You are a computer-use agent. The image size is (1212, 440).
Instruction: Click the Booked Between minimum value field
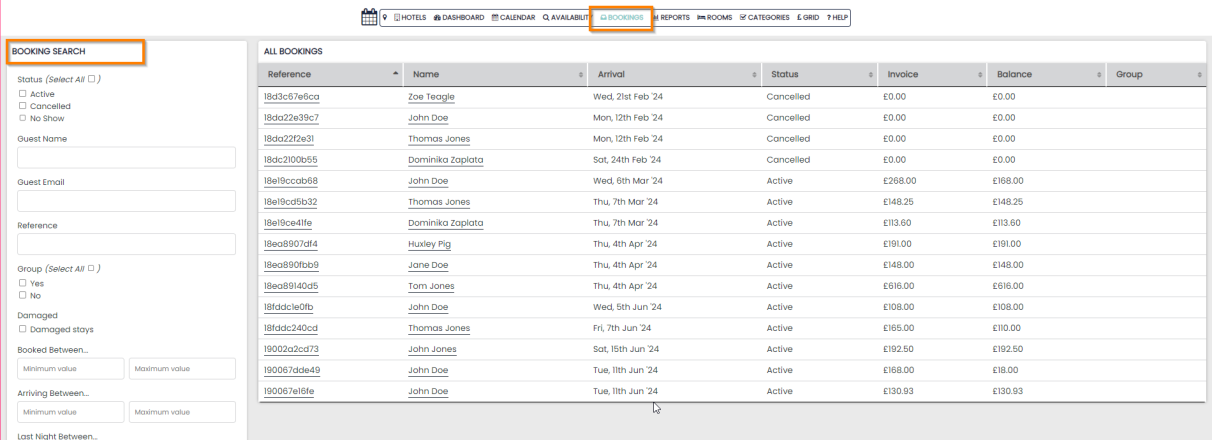tap(70, 369)
